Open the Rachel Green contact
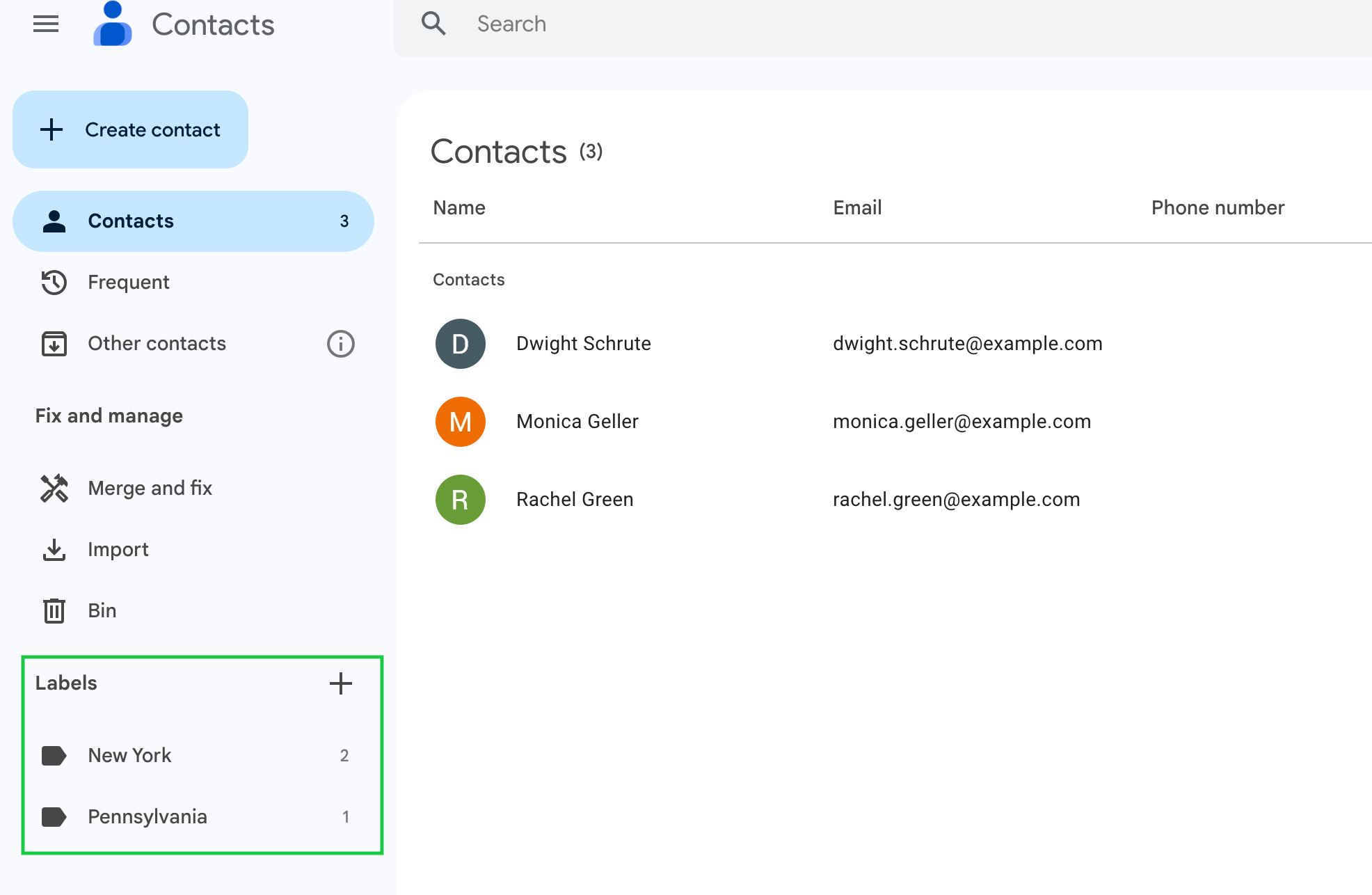1372x895 pixels. 575,500
